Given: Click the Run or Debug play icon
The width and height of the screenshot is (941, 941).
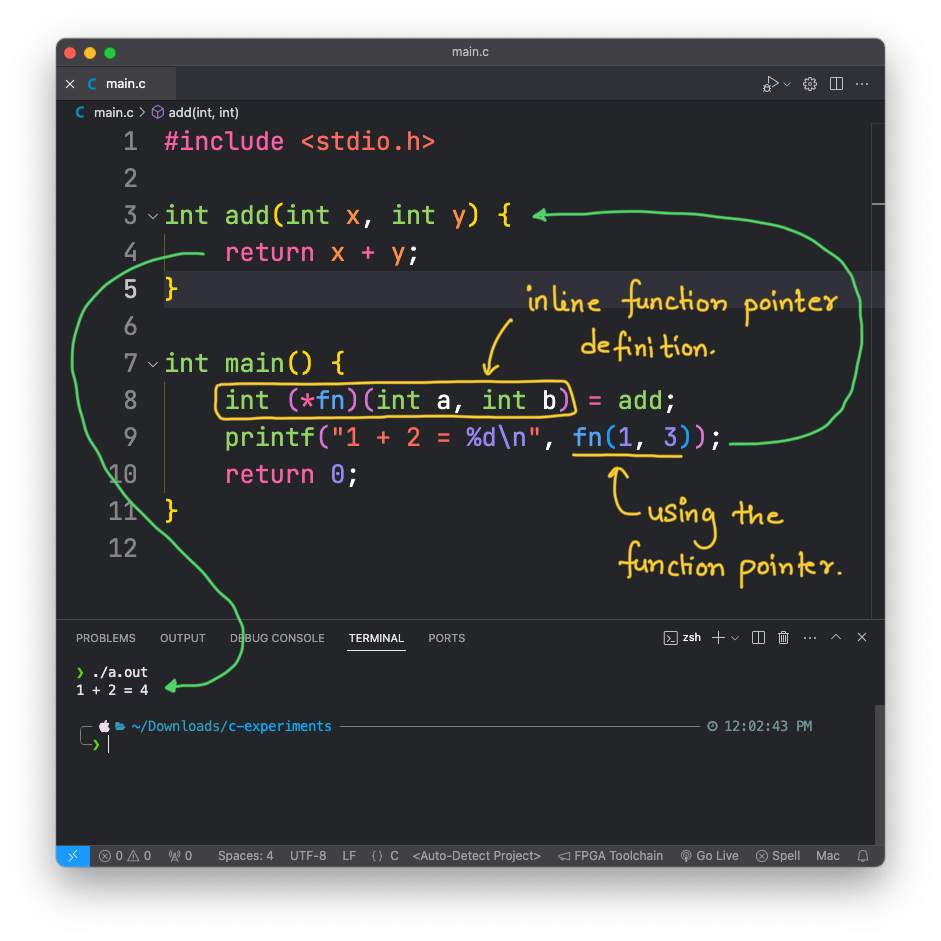Looking at the screenshot, I should pyautogui.click(x=770, y=84).
